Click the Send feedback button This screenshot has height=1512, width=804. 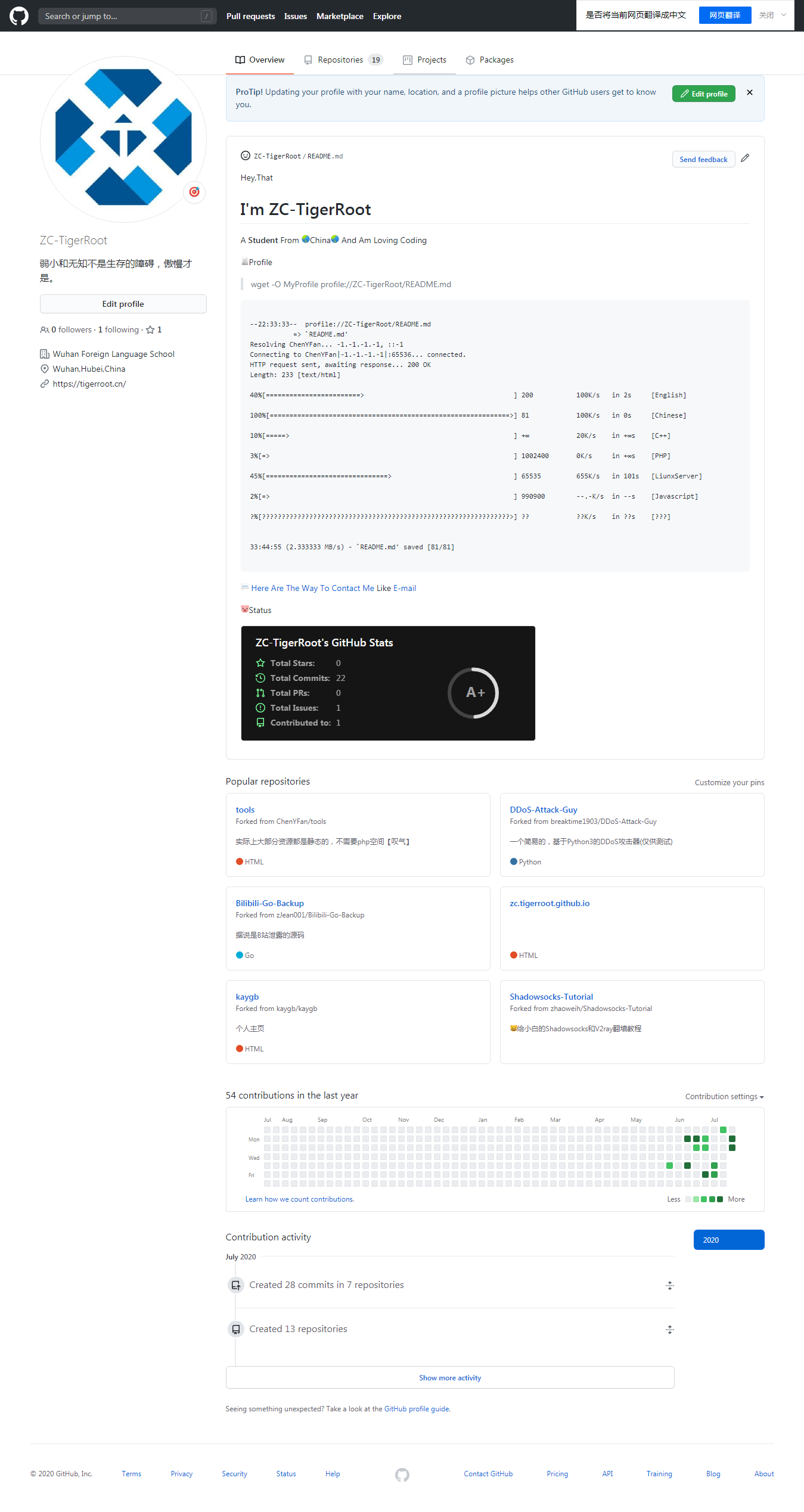(x=703, y=159)
